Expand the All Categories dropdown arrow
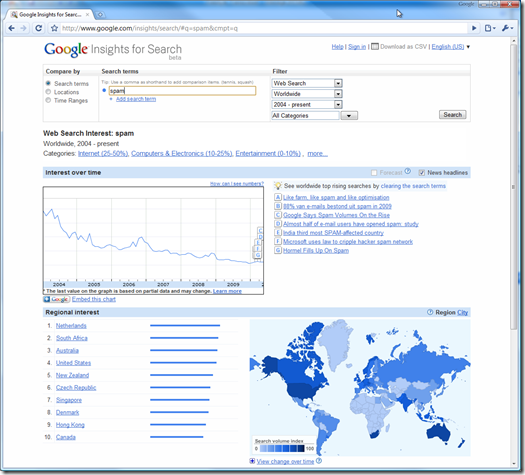This screenshot has width=525, height=475. point(349,115)
